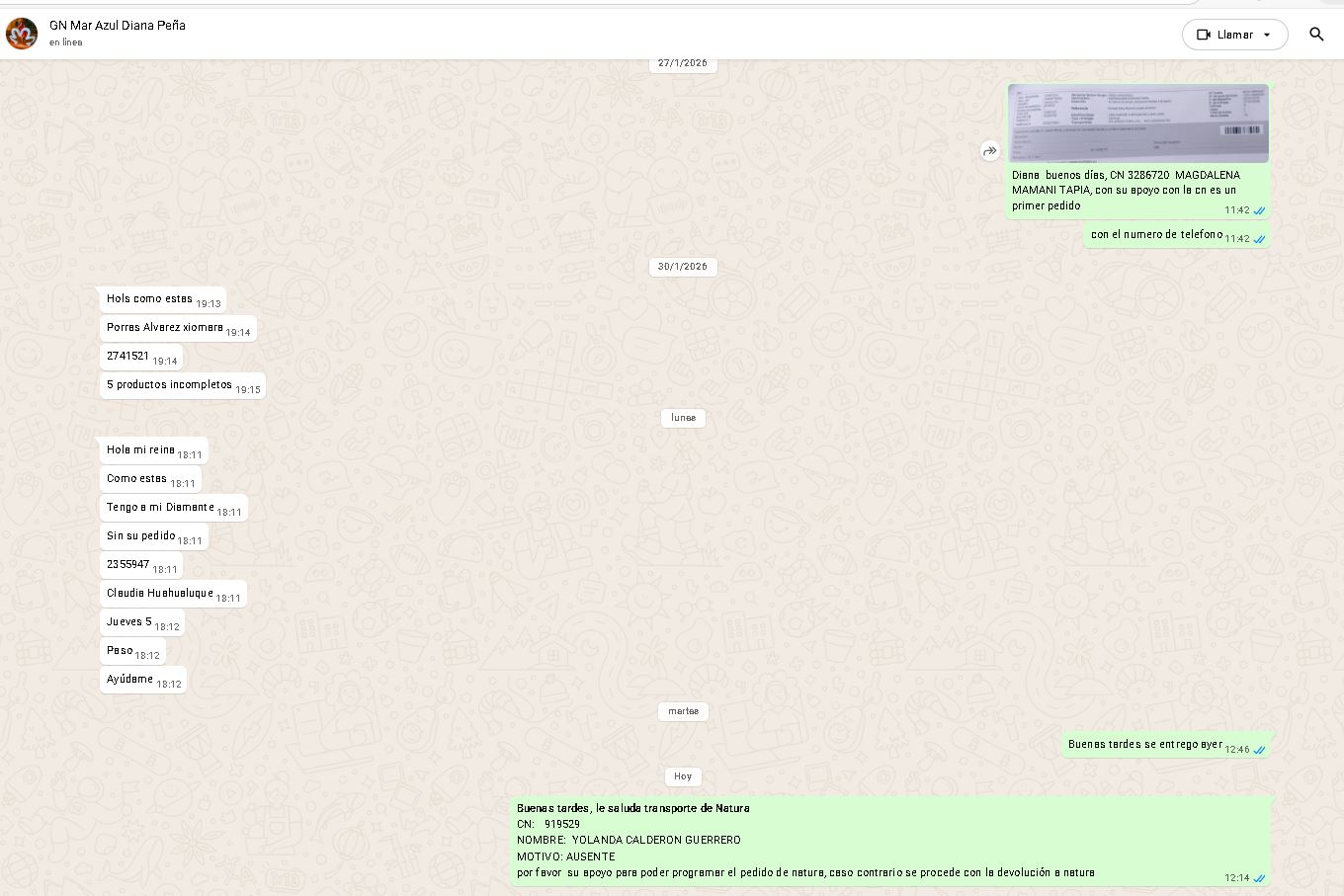
Task: Click the "en línea" status text
Action: click(x=66, y=42)
